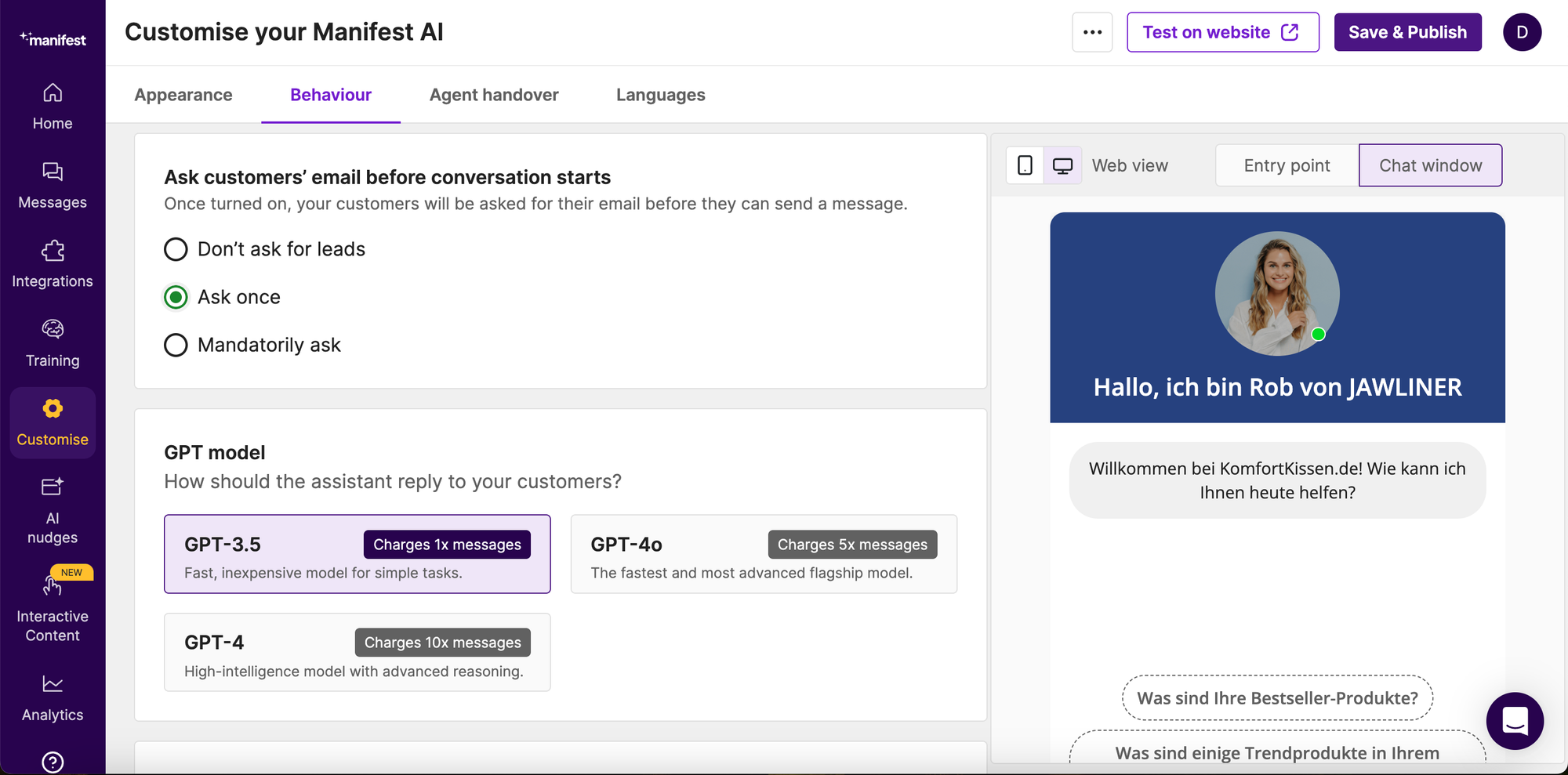Open the Training section
Screen dimensions: 1568x775
[53, 344]
